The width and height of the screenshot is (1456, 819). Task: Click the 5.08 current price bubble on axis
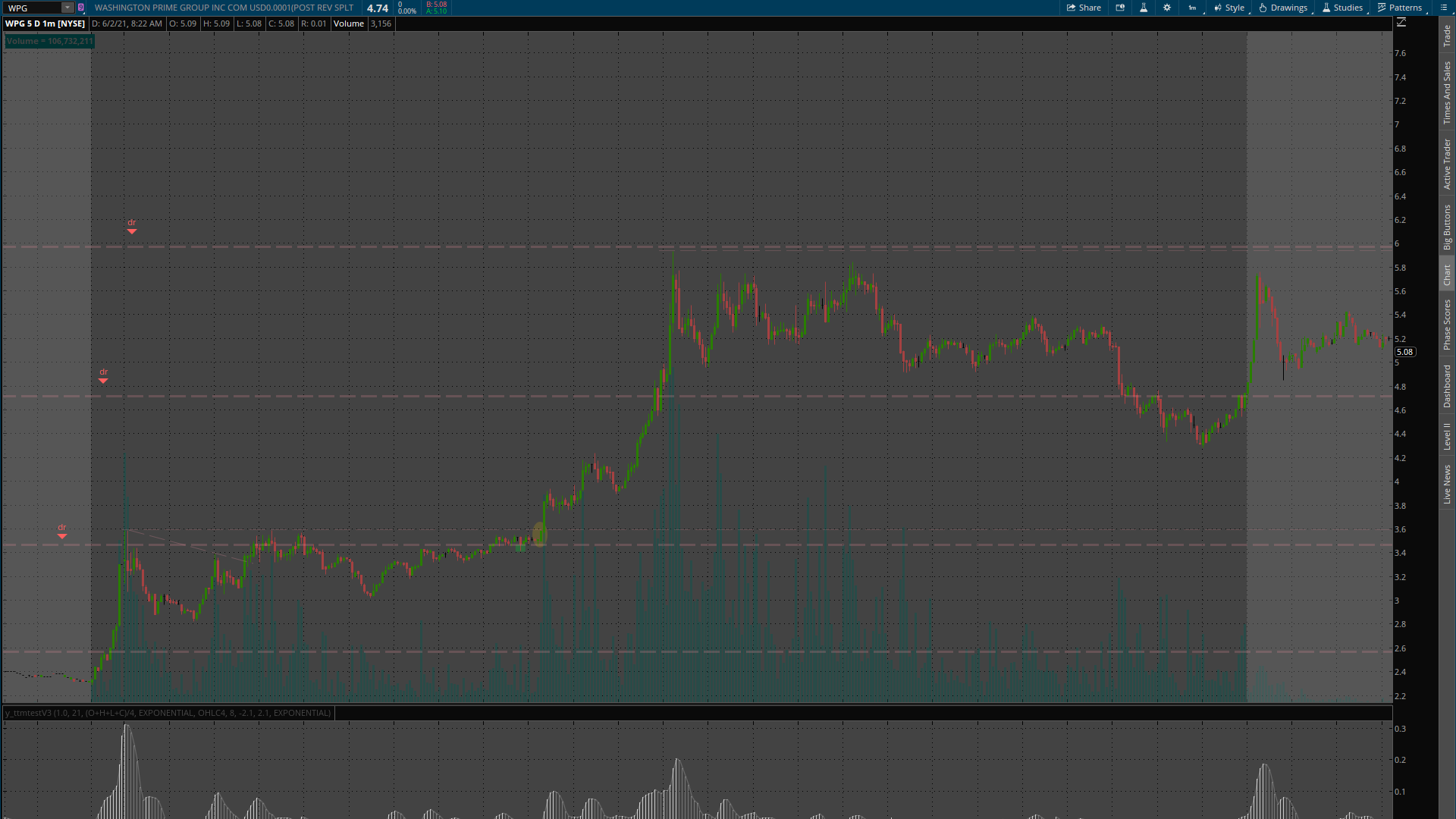pyautogui.click(x=1404, y=352)
